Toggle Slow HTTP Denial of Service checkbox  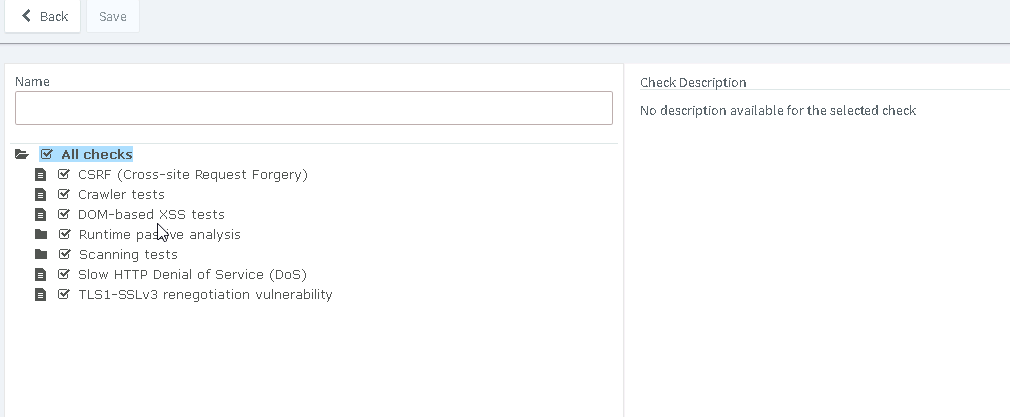click(x=64, y=275)
